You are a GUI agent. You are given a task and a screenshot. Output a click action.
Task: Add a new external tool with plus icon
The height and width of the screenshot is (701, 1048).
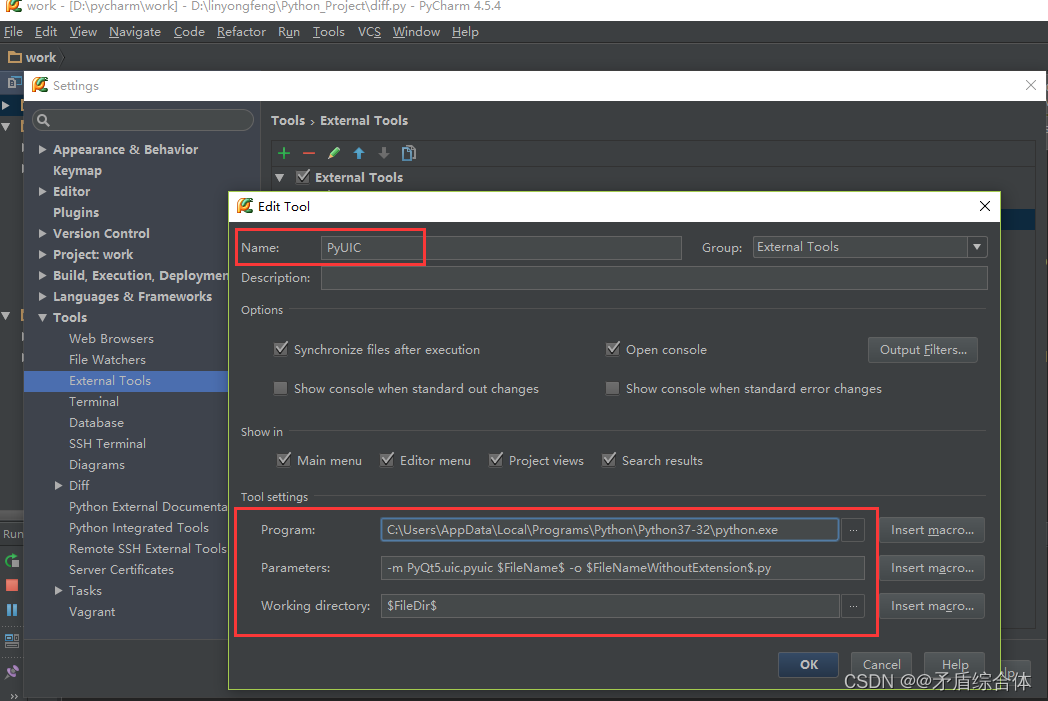click(284, 154)
